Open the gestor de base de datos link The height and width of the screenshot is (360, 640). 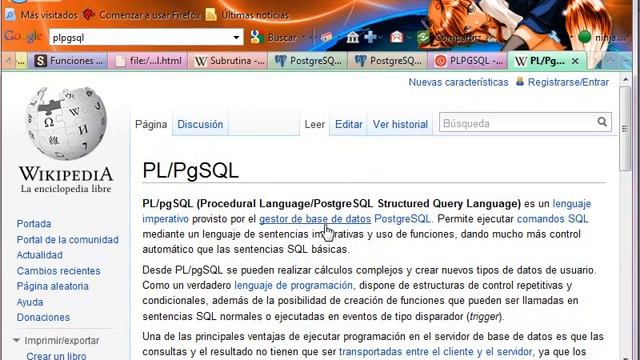[x=315, y=219]
